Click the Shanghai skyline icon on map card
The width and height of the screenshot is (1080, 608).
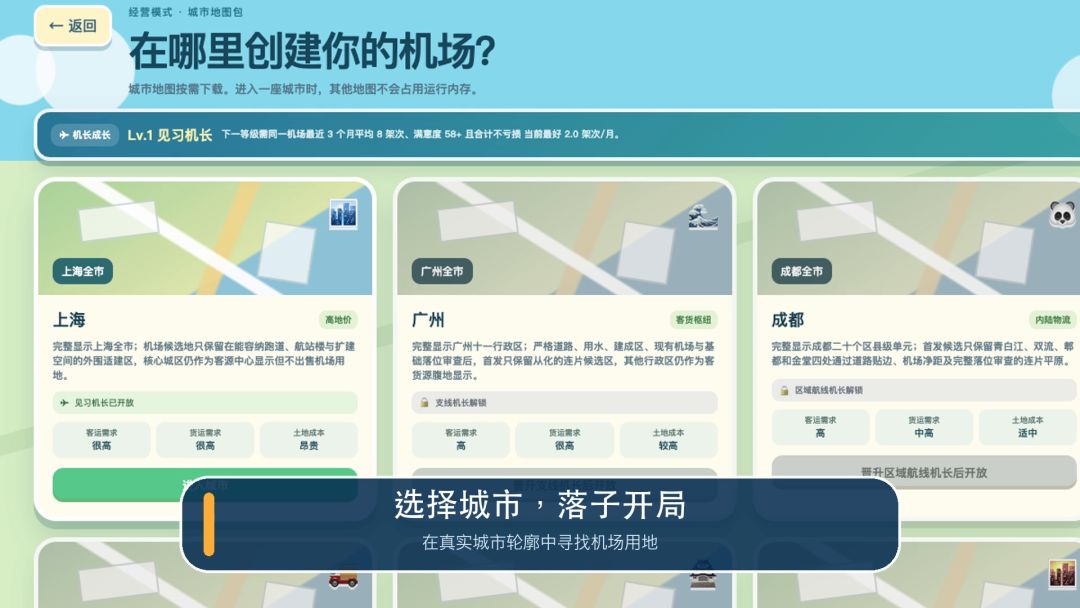343,213
